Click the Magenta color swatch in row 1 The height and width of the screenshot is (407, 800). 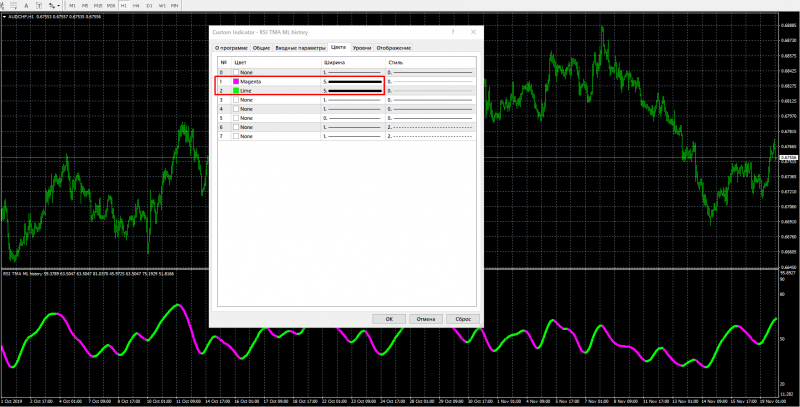(x=236, y=82)
